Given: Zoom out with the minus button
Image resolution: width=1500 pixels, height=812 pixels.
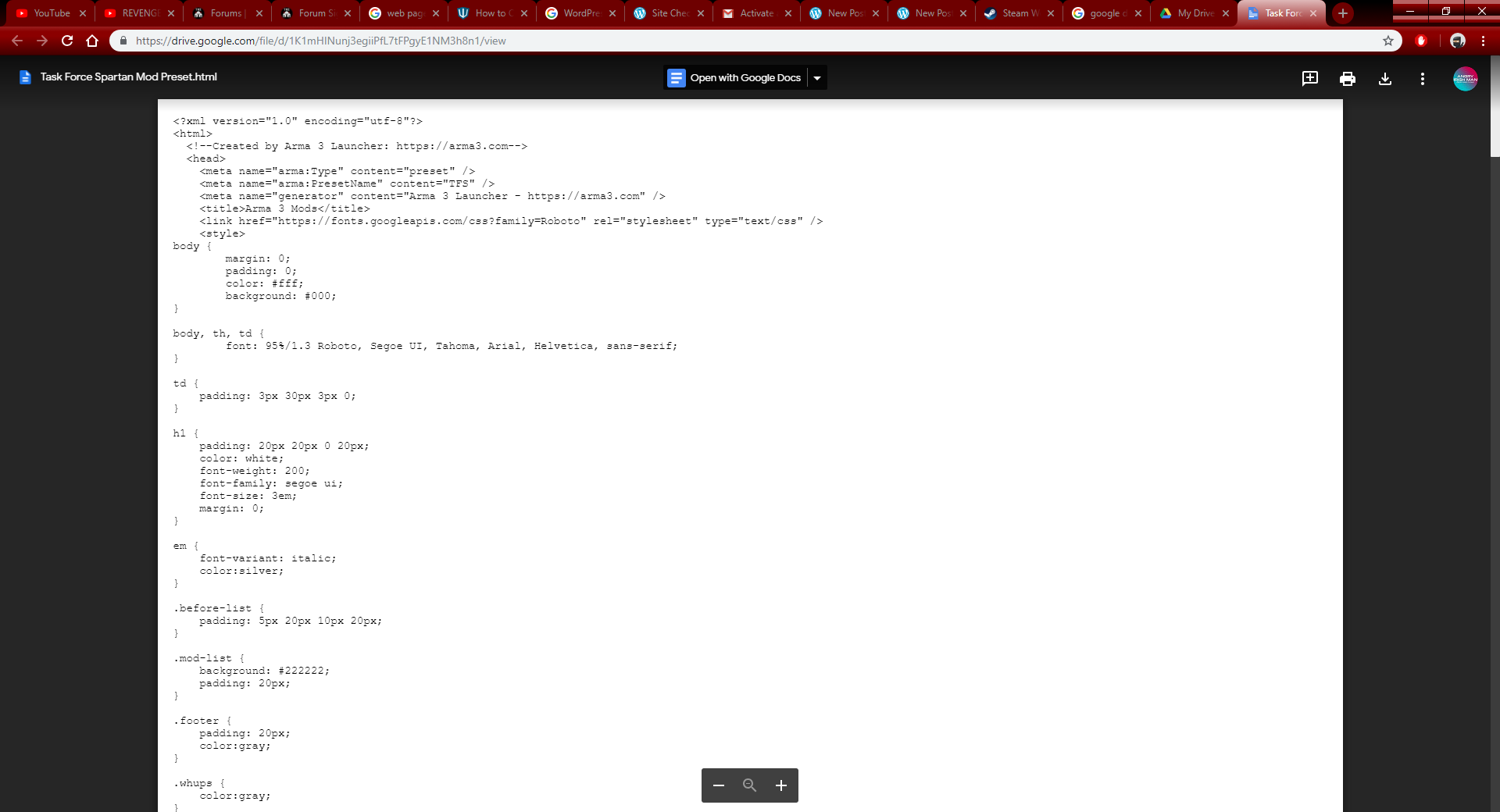Looking at the screenshot, I should coord(719,785).
